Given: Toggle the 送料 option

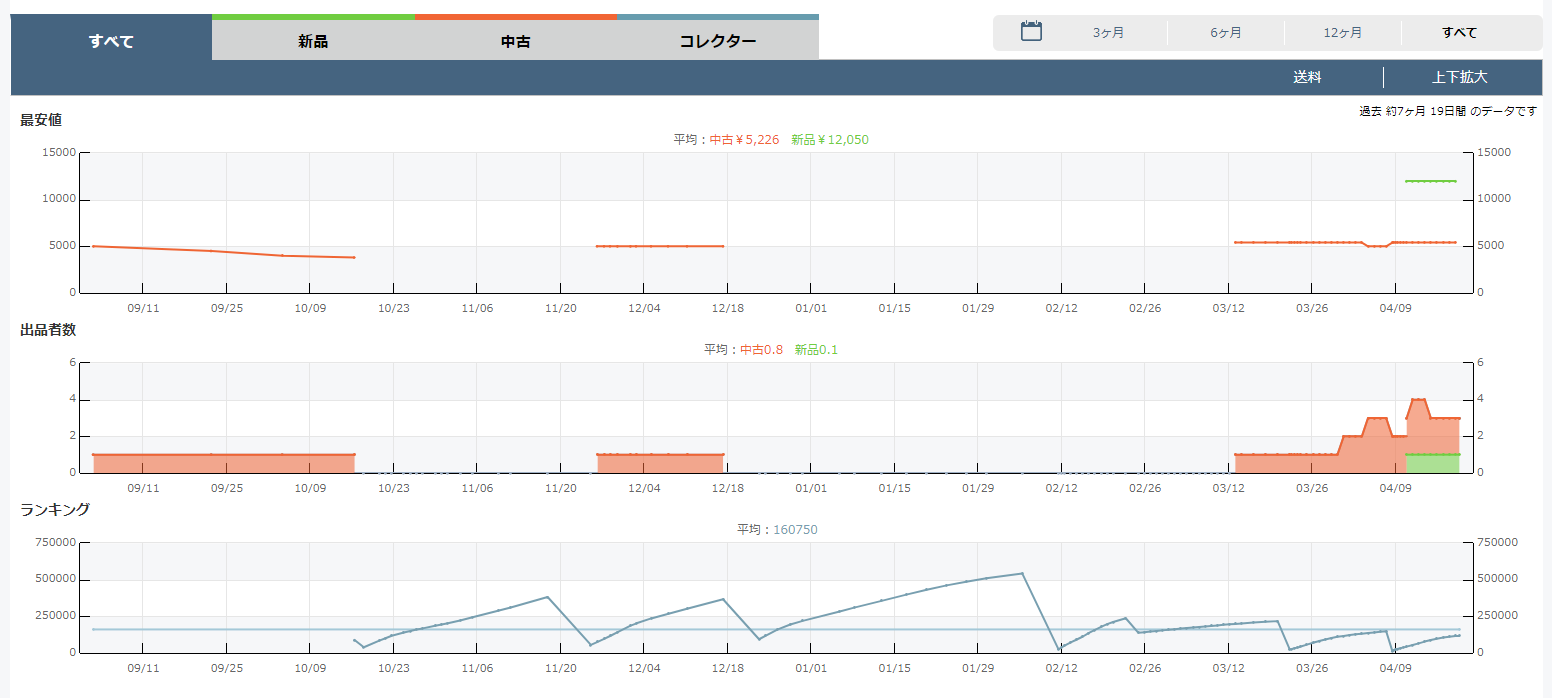Looking at the screenshot, I should click(x=1307, y=77).
